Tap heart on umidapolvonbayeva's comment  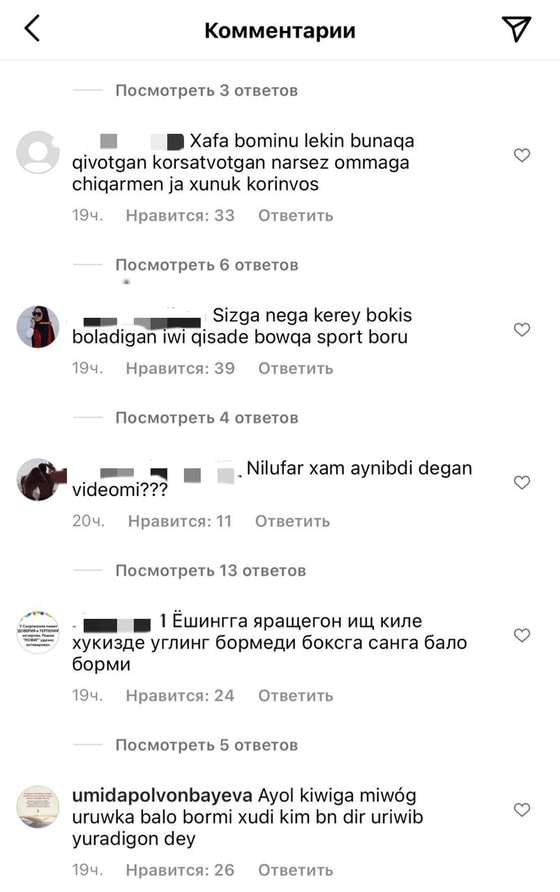click(x=522, y=810)
